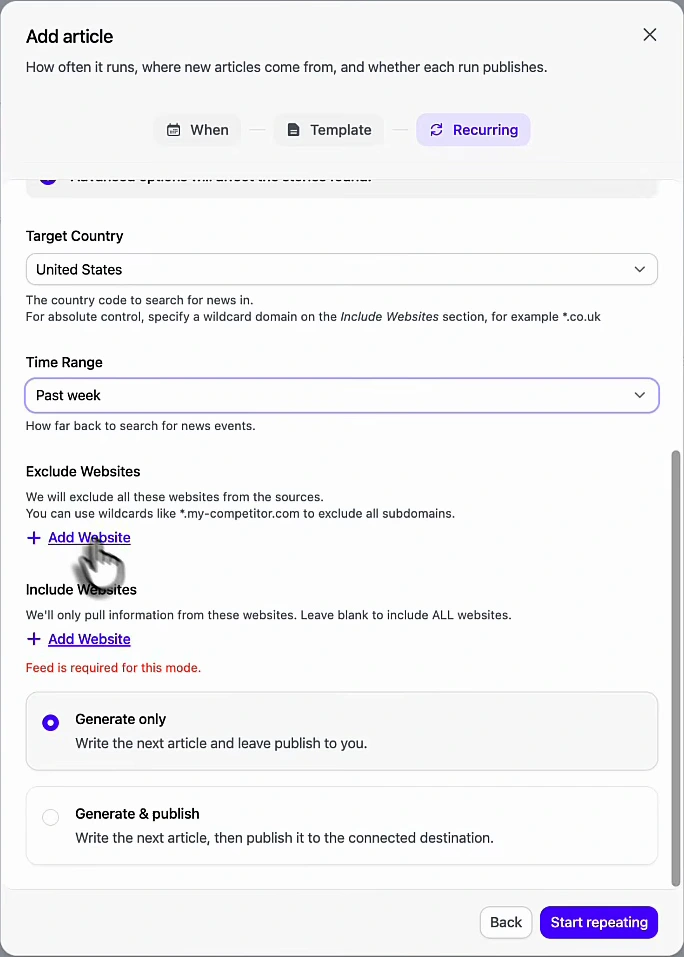Click 'Write the next article, then publish it' description

click(x=284, y=838)
